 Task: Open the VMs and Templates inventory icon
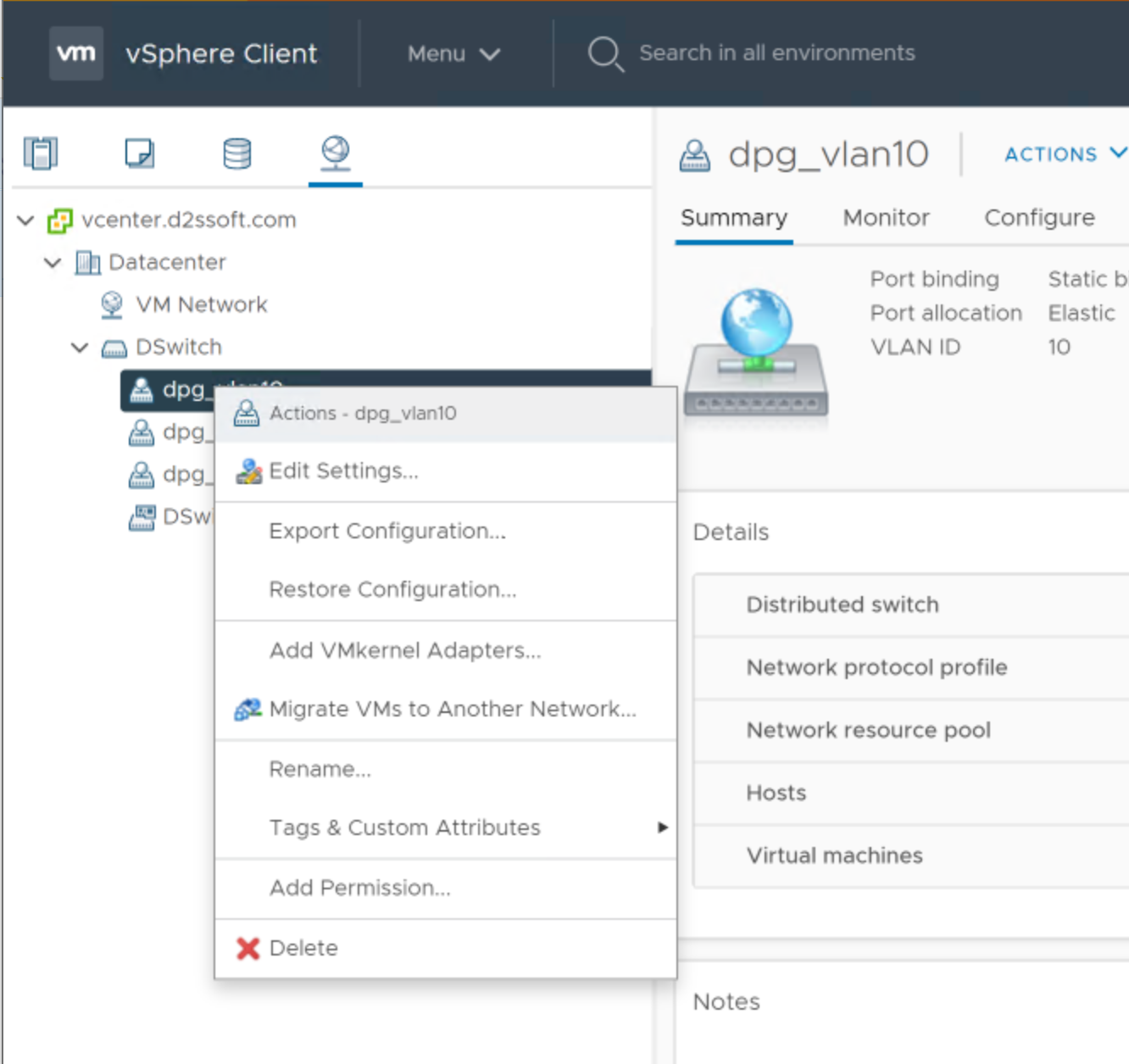point(140,154)
